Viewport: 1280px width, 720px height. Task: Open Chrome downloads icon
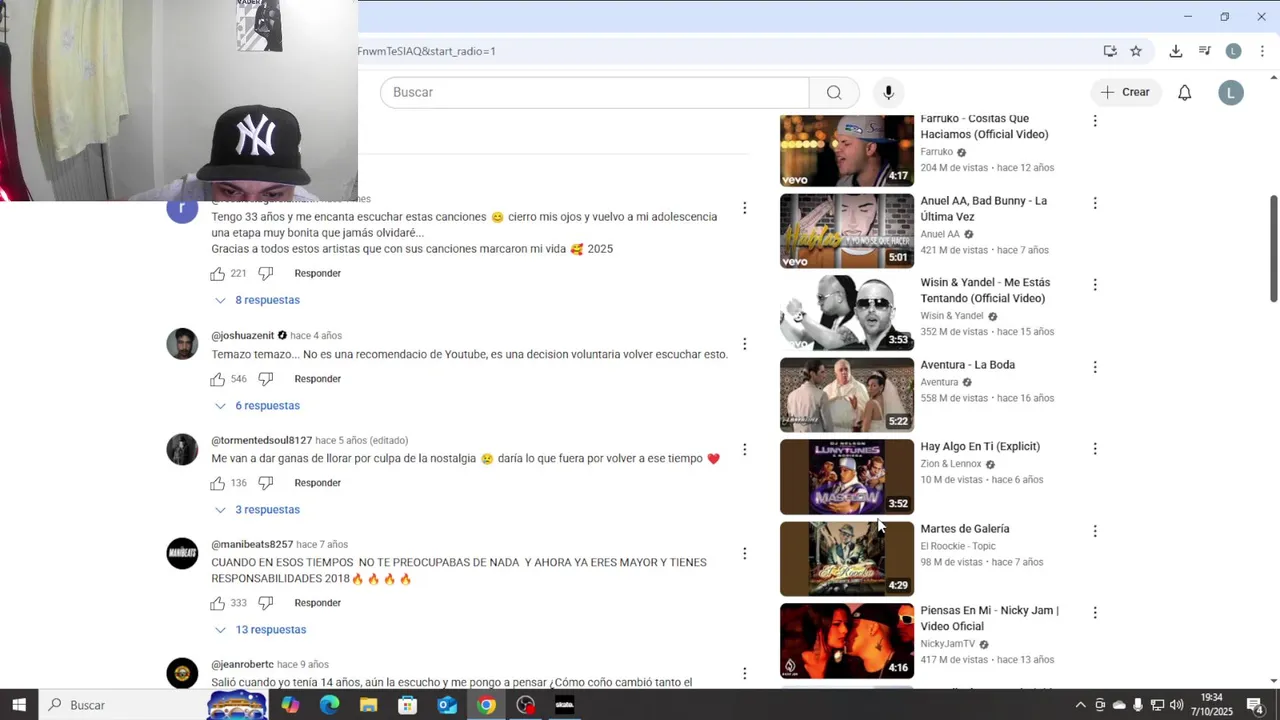coord(1176,51)
